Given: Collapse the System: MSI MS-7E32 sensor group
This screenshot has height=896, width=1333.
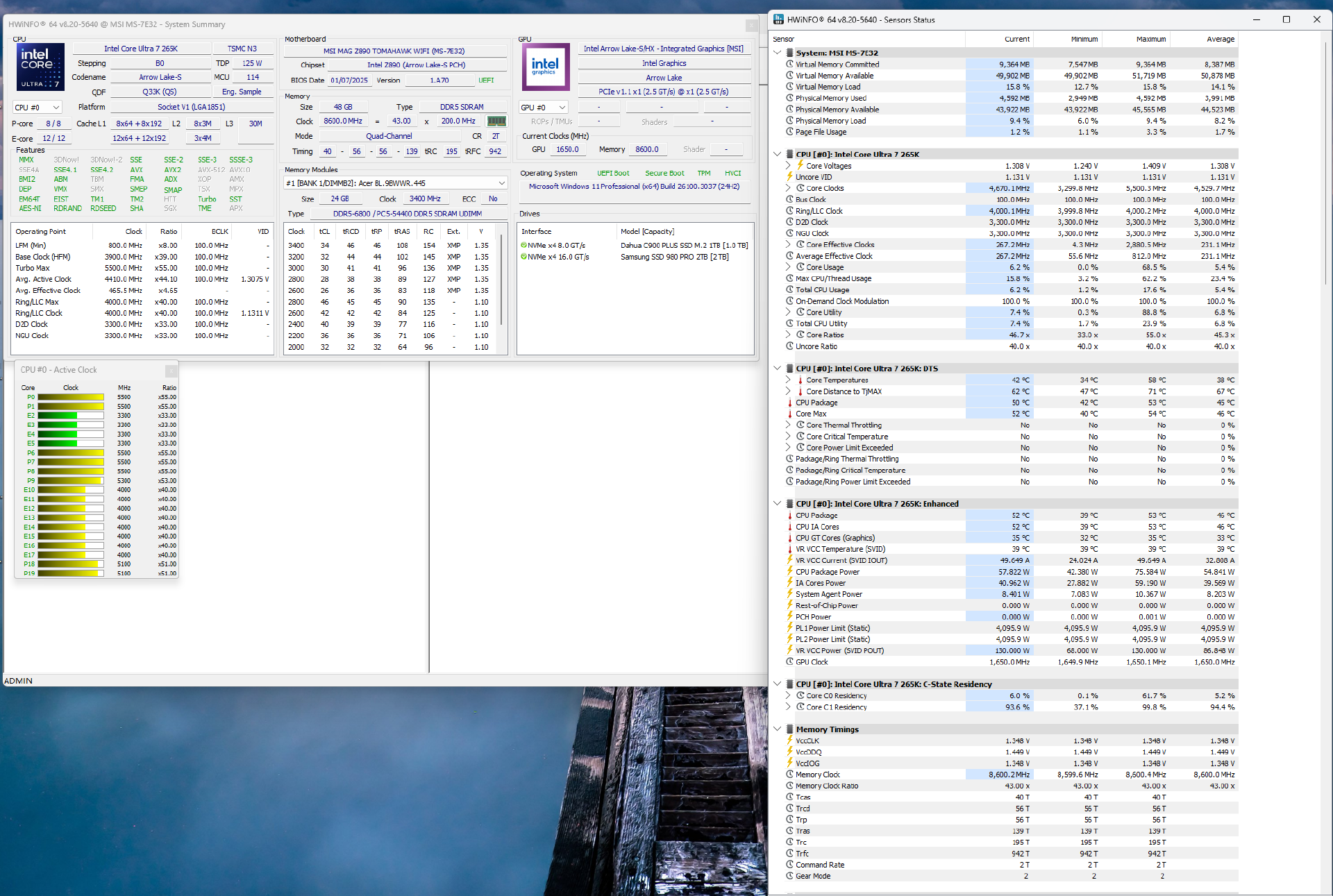Looking at the screenshot, I should point(778,53).
